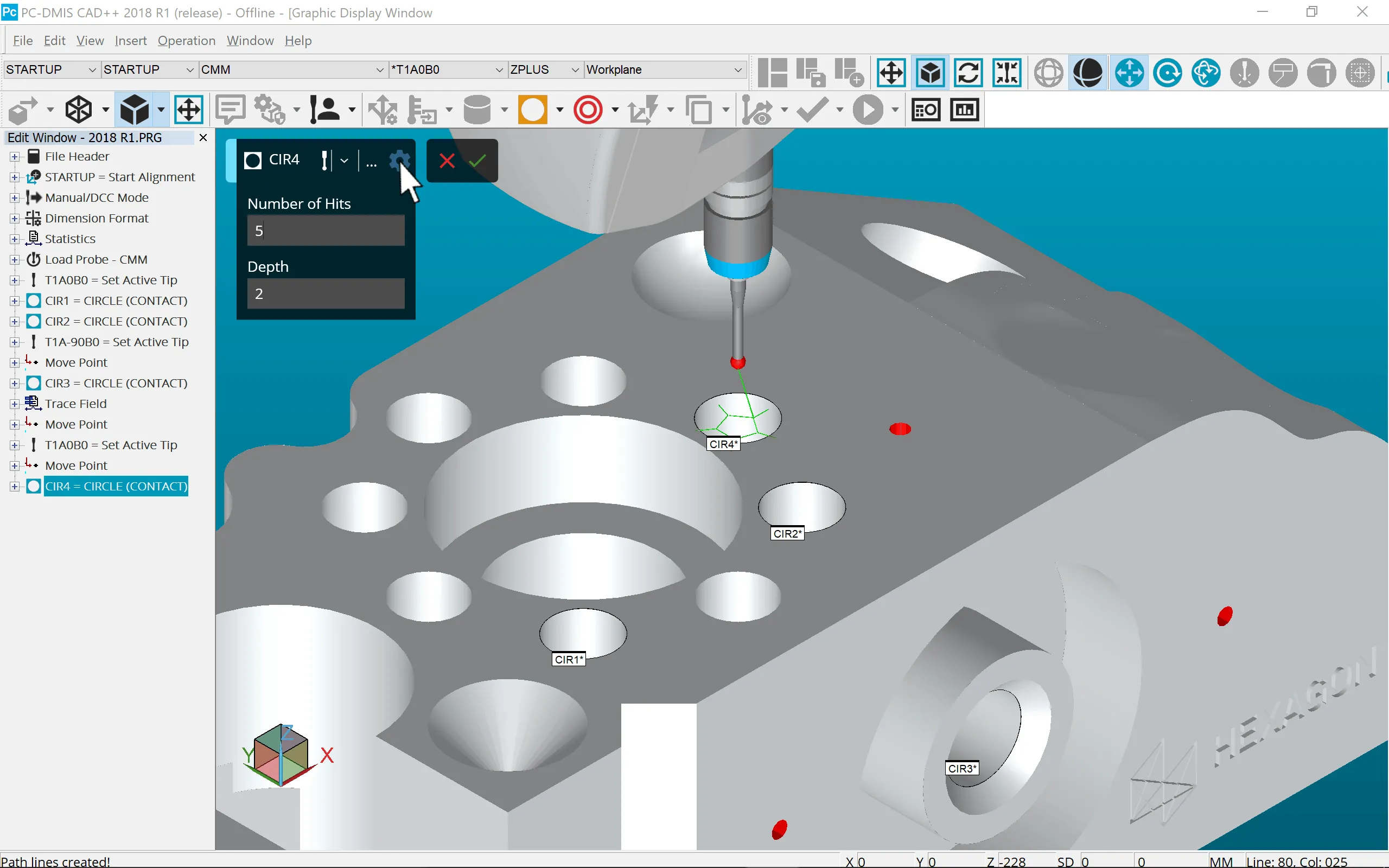This screenshot has height=868, width=1389.
Task: Open the *T1A0B0 probe tip dropdown
Action: 498,70
